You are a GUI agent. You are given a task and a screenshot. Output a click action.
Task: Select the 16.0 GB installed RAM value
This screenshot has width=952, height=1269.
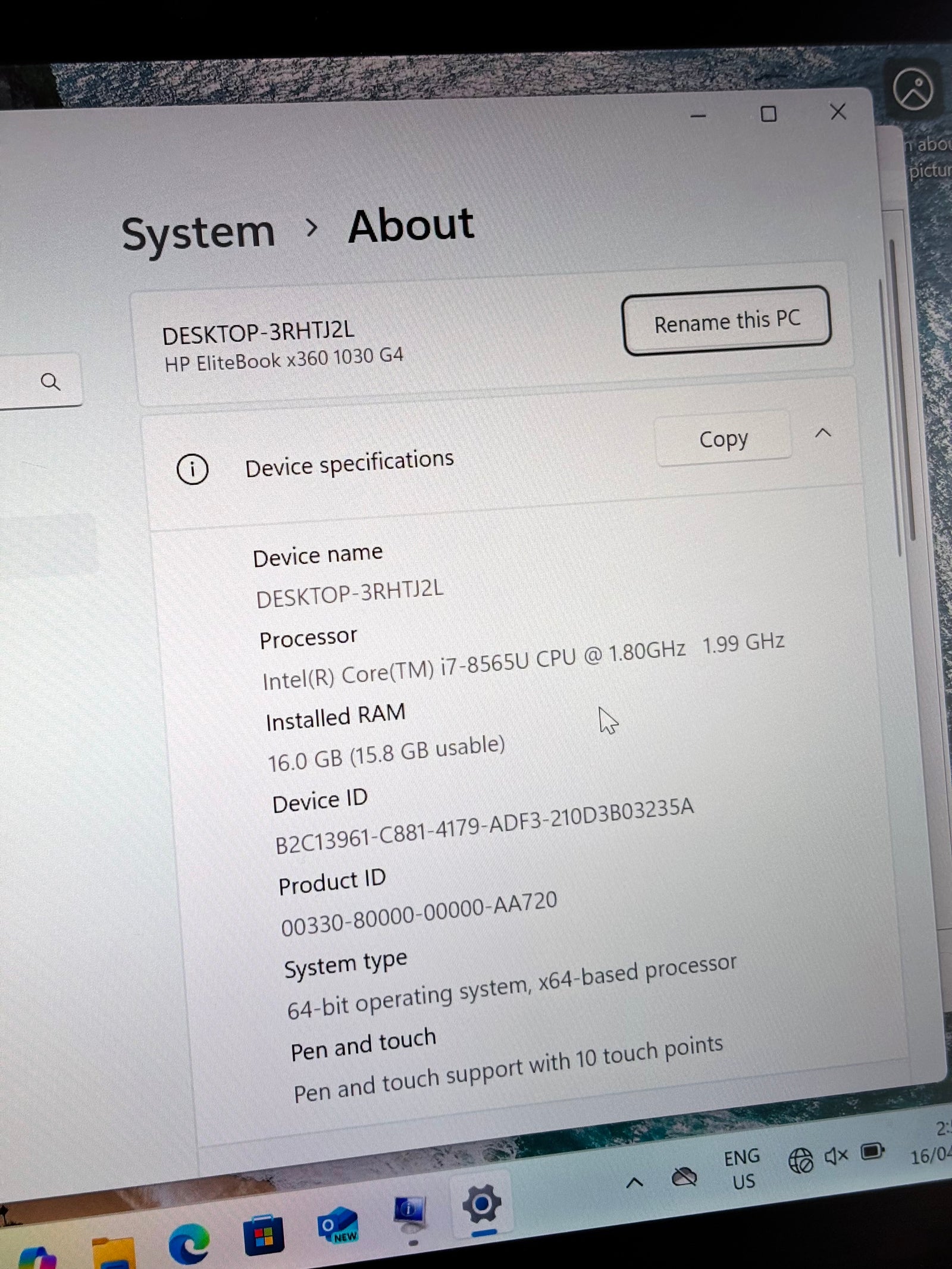click(x=386, y=754)
